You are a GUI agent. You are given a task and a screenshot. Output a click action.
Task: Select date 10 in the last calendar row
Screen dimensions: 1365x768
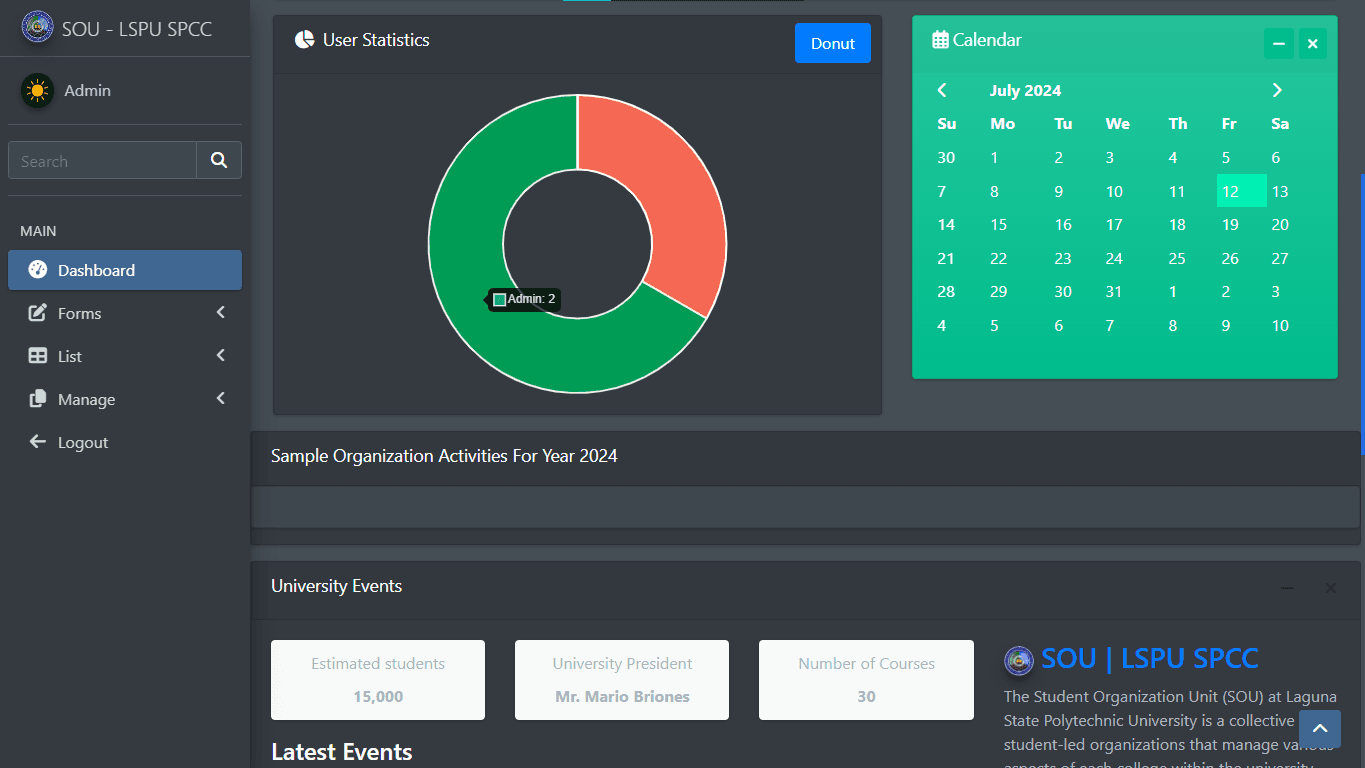(1280, 325)
